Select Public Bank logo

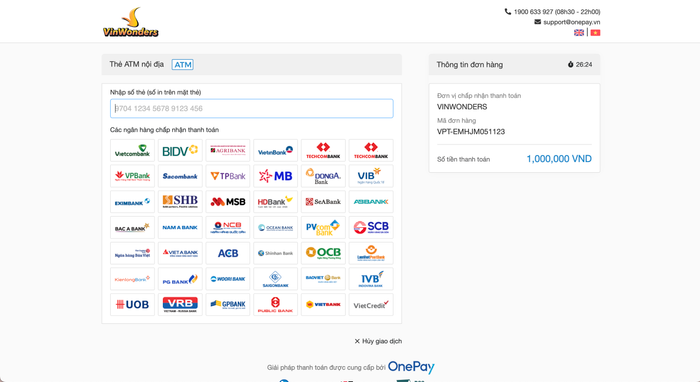pyautogui.click(x=275, y=304)
